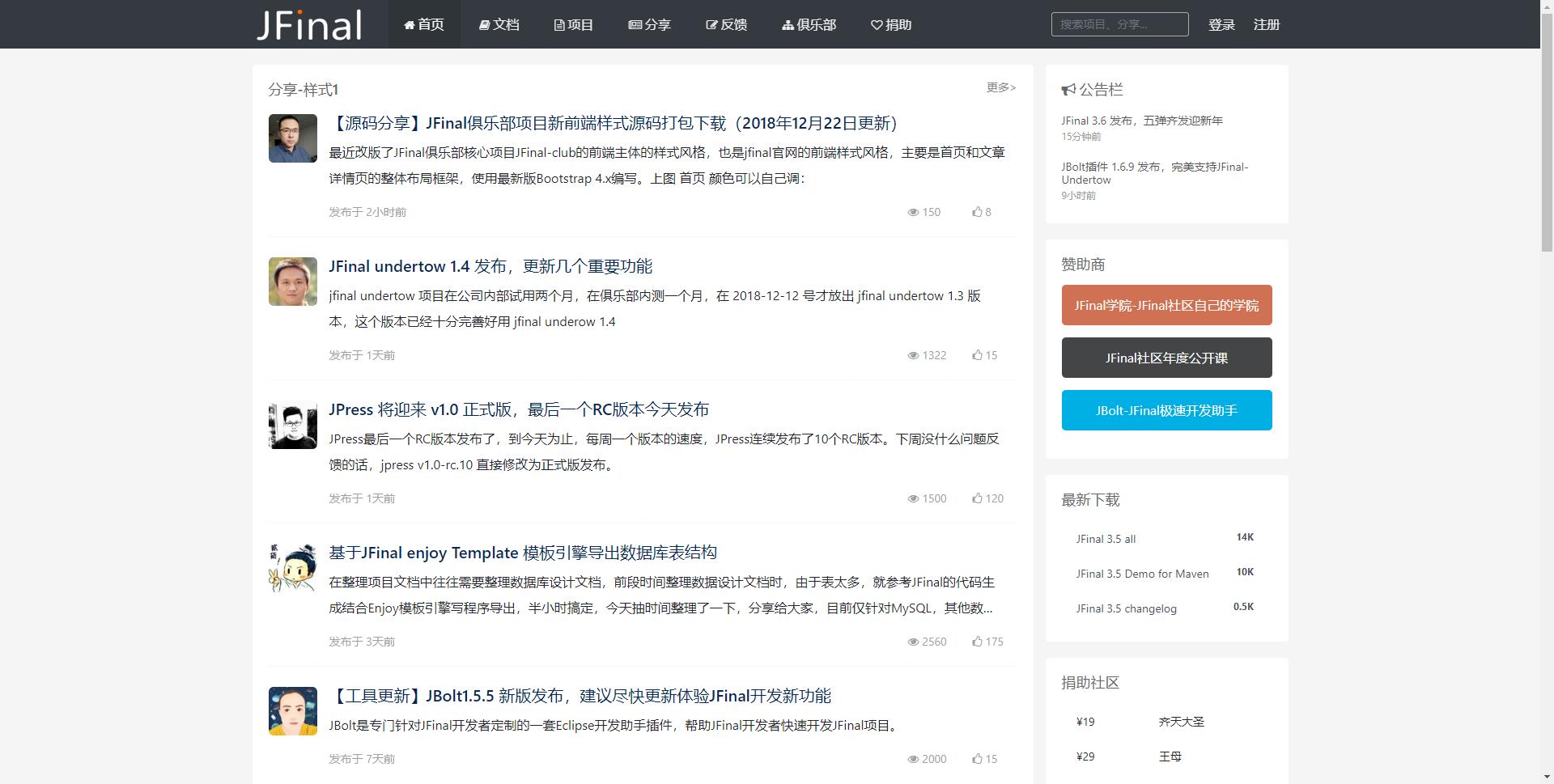
Task: Click the JFinal logo in header
Action: pos(309,25)
